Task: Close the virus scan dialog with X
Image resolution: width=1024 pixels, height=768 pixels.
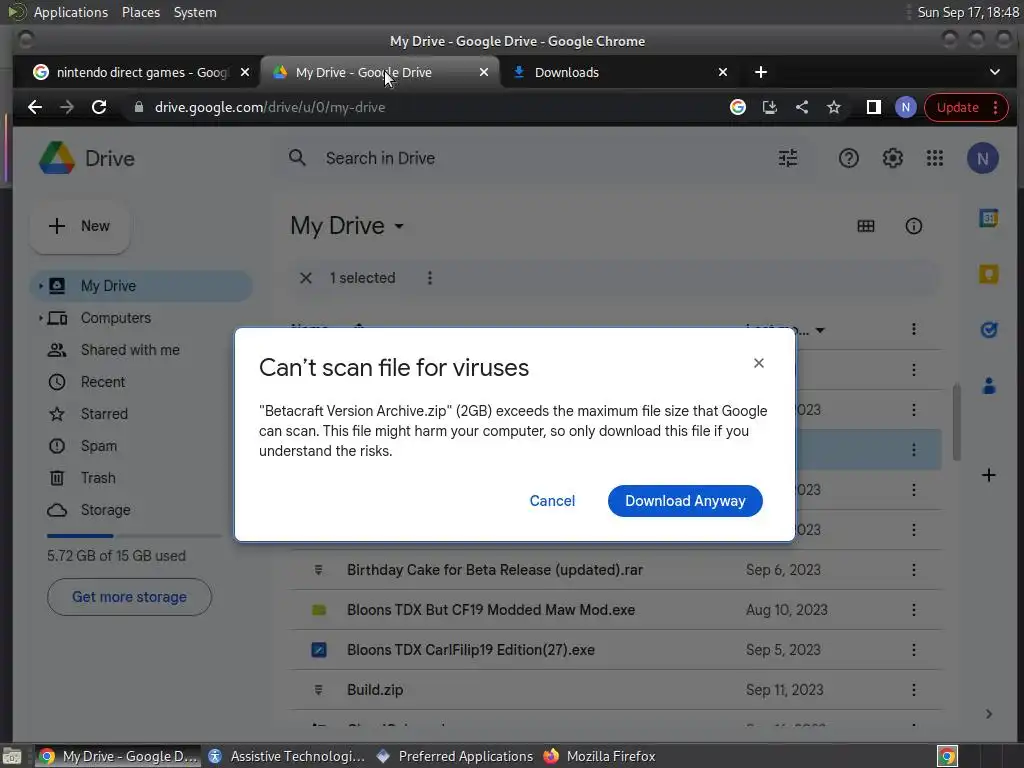Action: [758, 363]
